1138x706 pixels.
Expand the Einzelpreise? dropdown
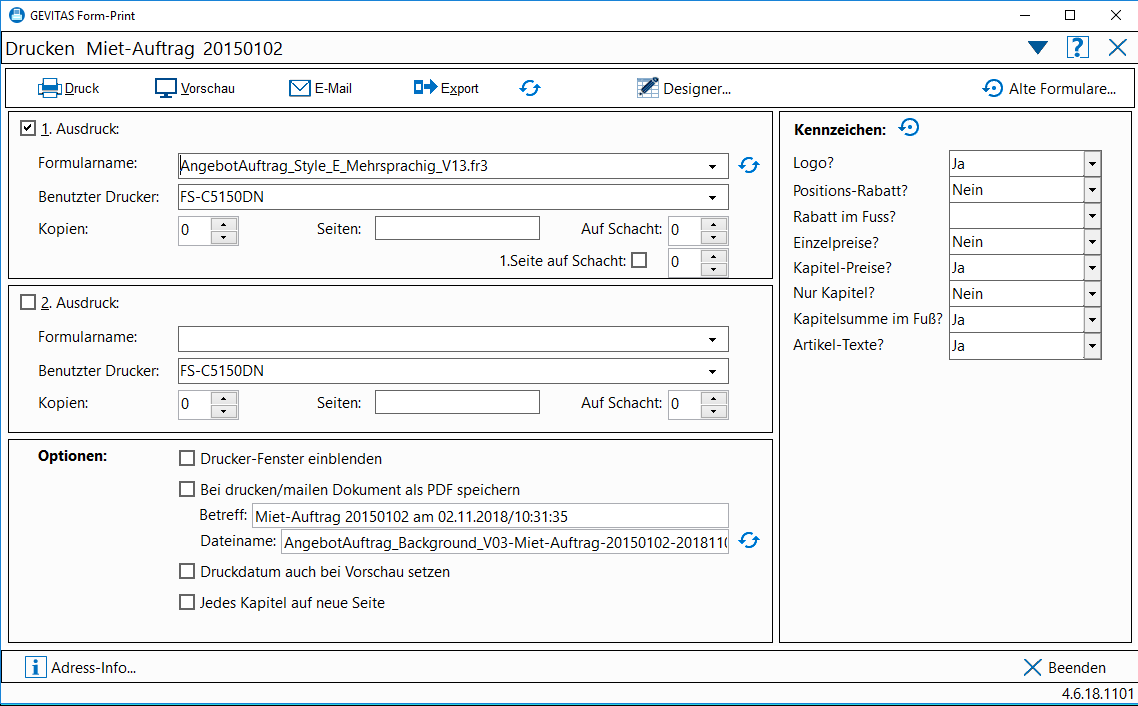click(1092, 242)
